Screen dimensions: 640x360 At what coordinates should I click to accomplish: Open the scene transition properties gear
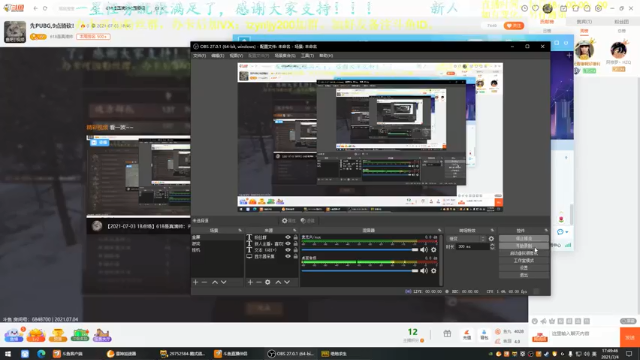tap(491, 239)
